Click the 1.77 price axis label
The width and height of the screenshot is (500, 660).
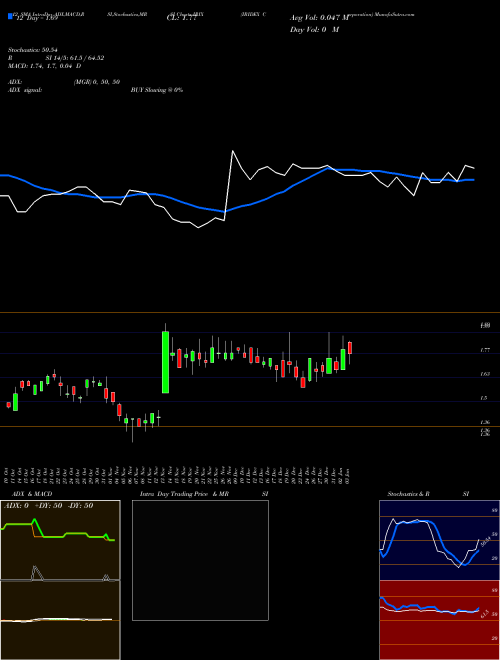[x=484, y=350]
